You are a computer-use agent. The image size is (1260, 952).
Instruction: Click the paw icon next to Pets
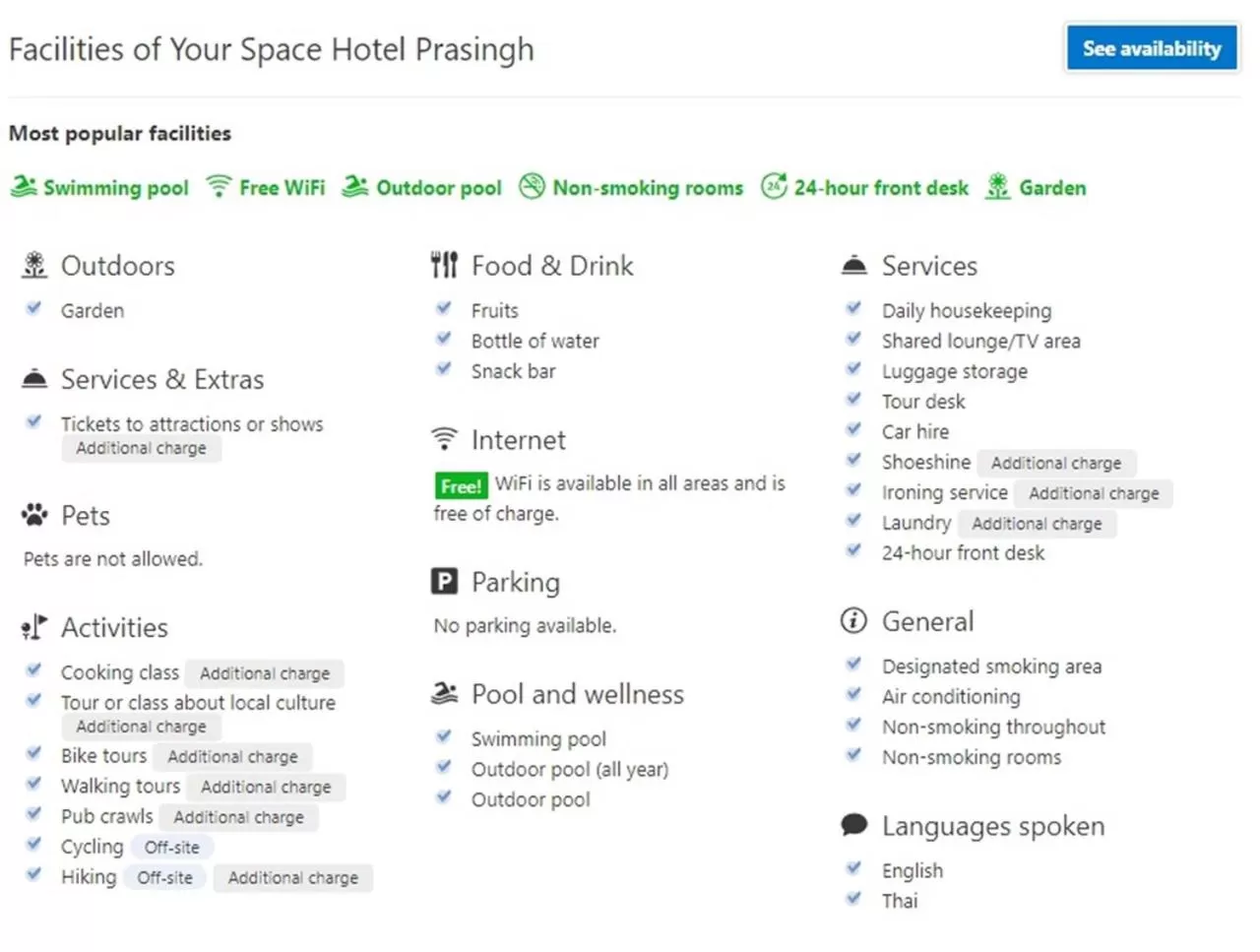33,514
